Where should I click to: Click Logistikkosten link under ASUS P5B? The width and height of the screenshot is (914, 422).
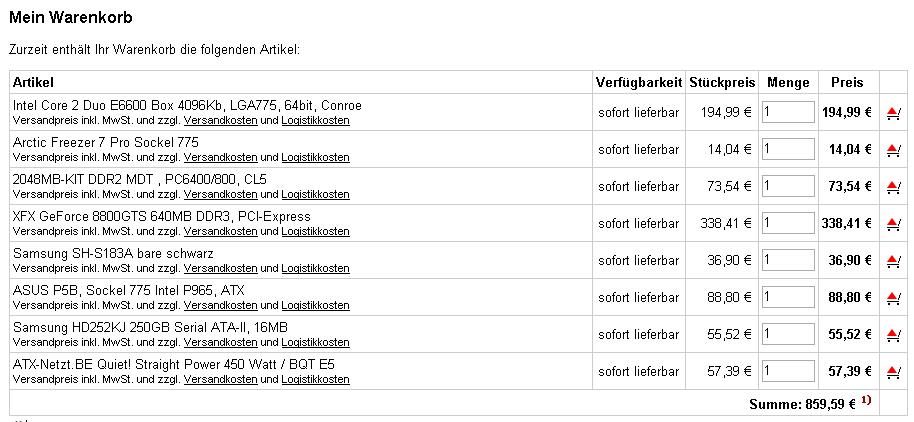[315, 305]
